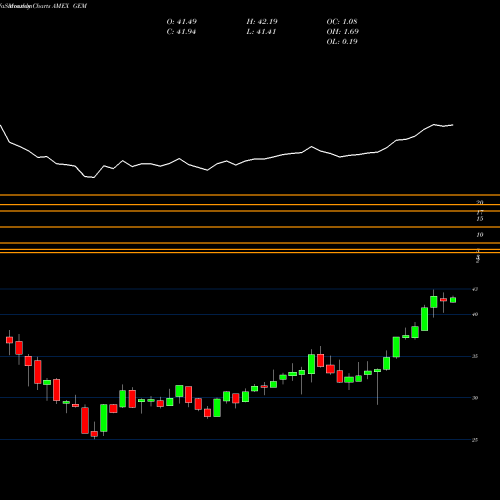500x500 pixels.
Task: Click the 35 price axis label
Action: (475, 356)
